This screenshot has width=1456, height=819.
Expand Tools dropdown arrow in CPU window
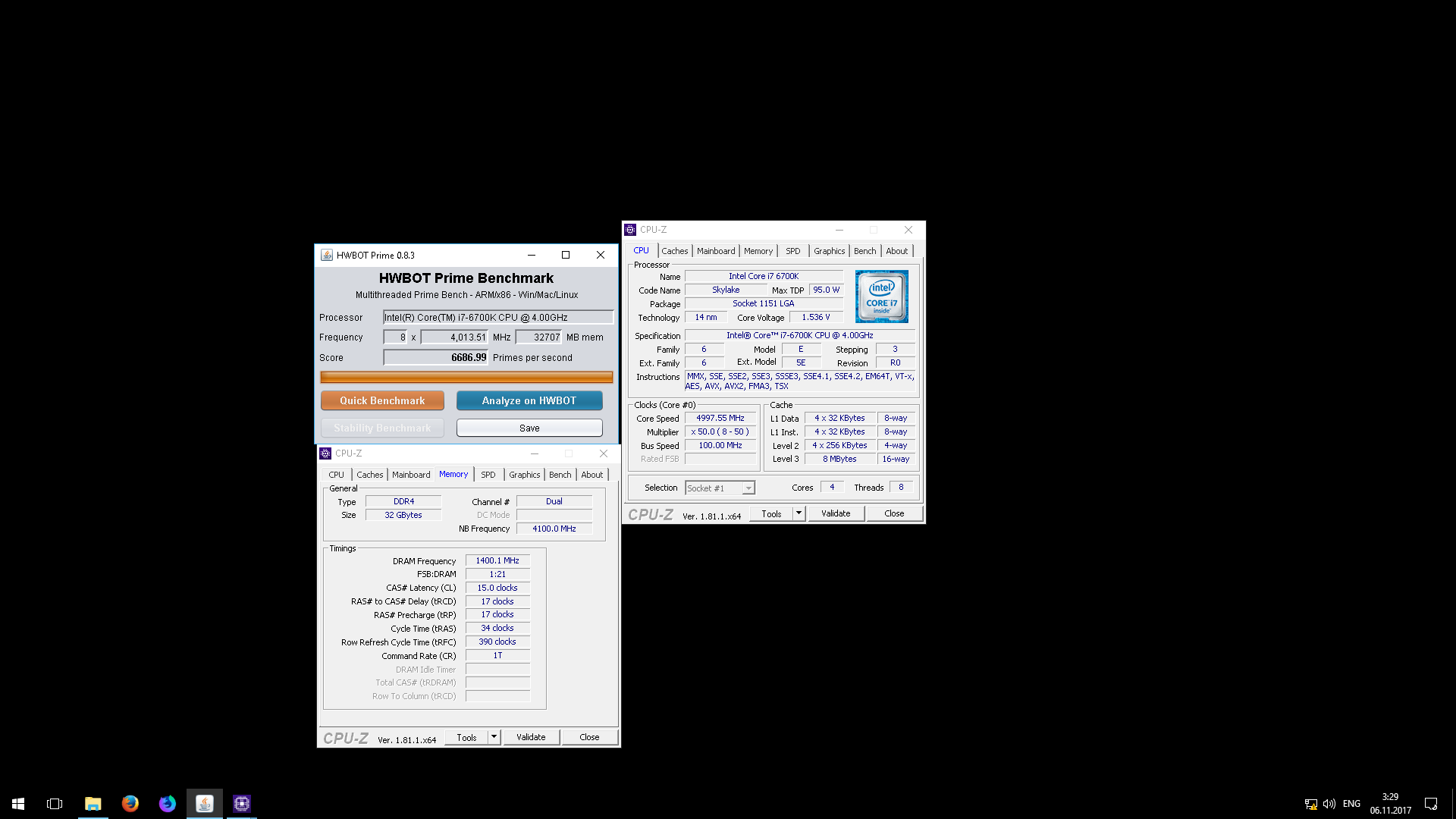tap(799, 513)
